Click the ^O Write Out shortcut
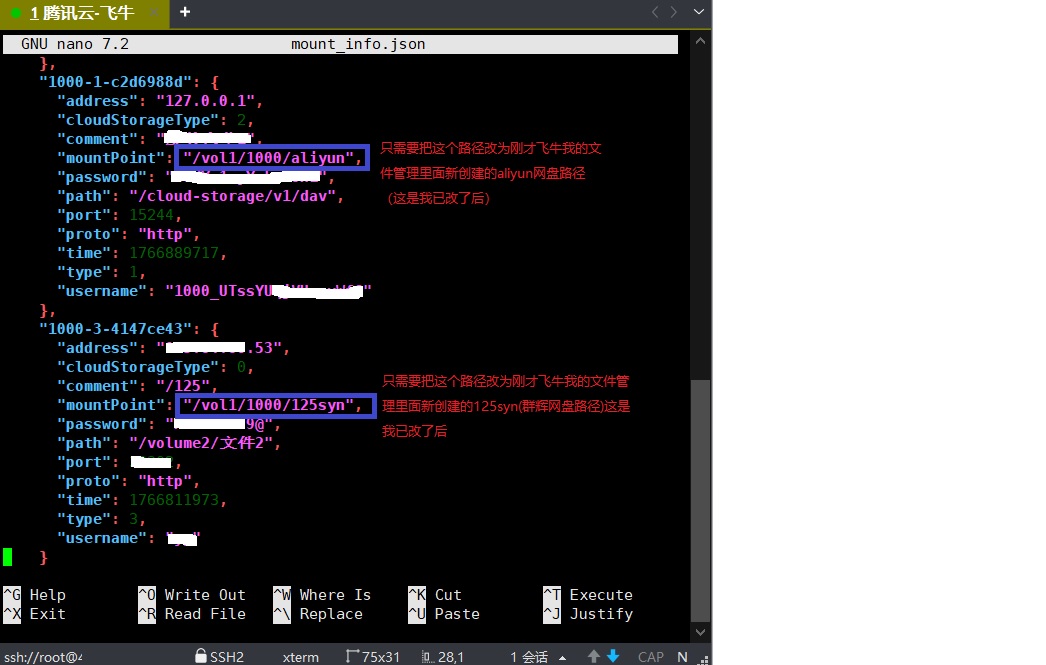This screenshot has width=1046, height=665. point(192,594)
